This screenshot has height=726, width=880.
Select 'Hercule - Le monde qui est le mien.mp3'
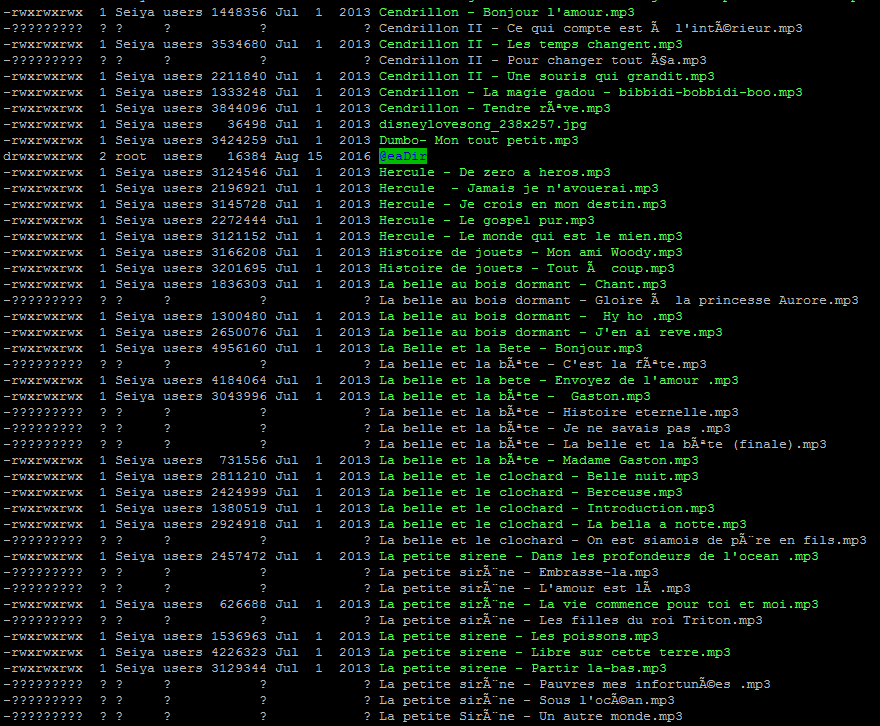point(531,236)
